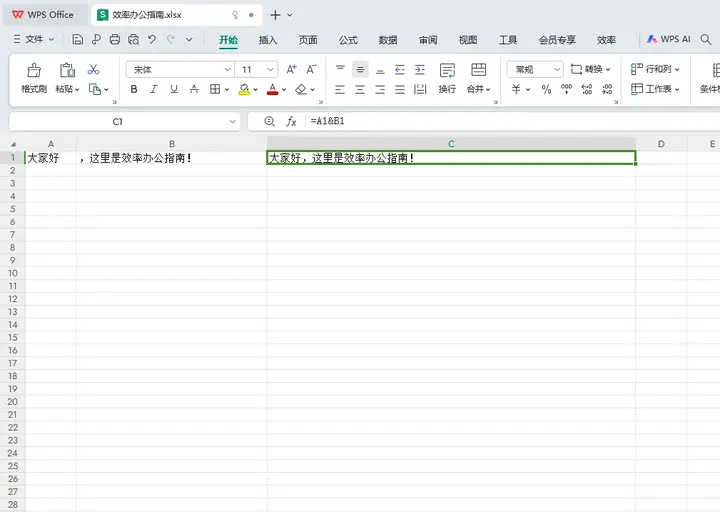Viewport: 720px width, 512px height.
Task: Click the Copy icon
Action: pyautogui.click(x=95, y=89)
